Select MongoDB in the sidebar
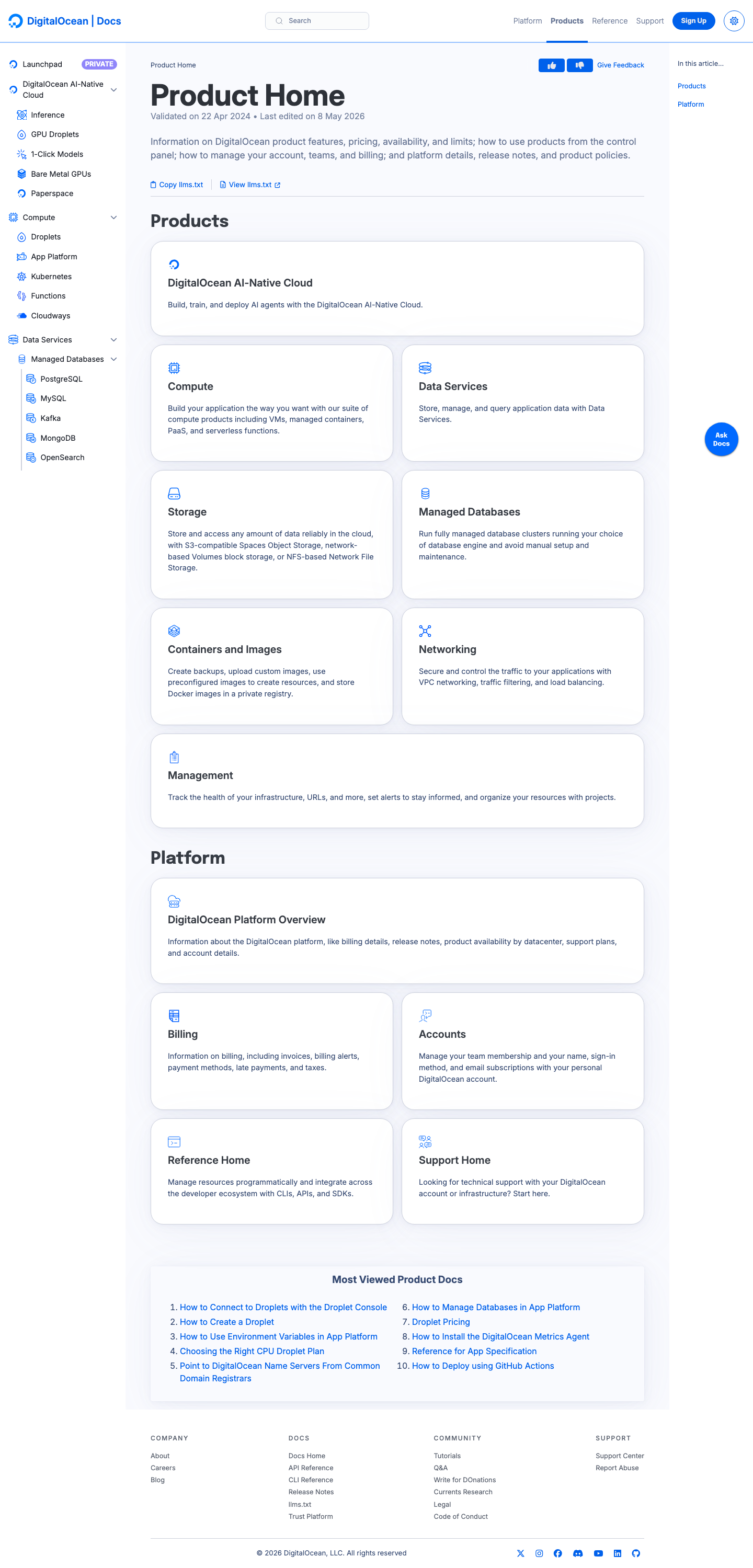Screen dimensions: 753x1568 [x=58, y=438]
